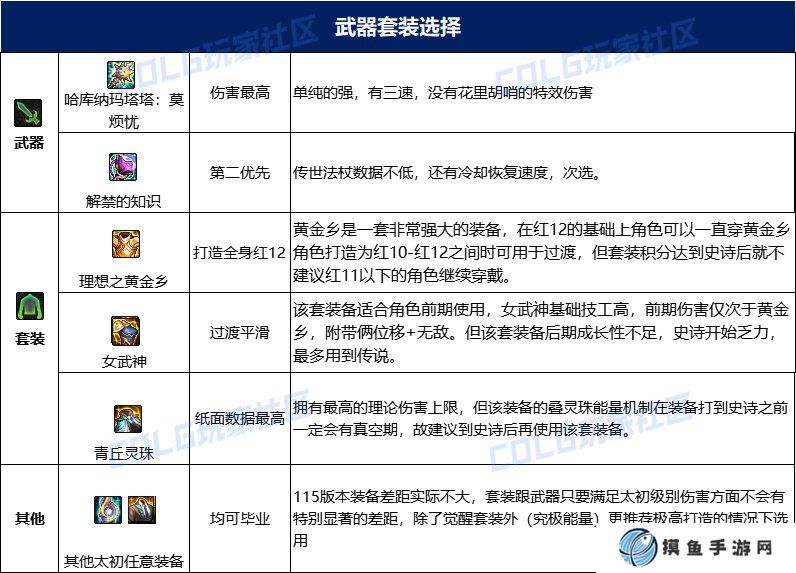Select the description starting 传世法杖数据不低

tap(447, 173)
